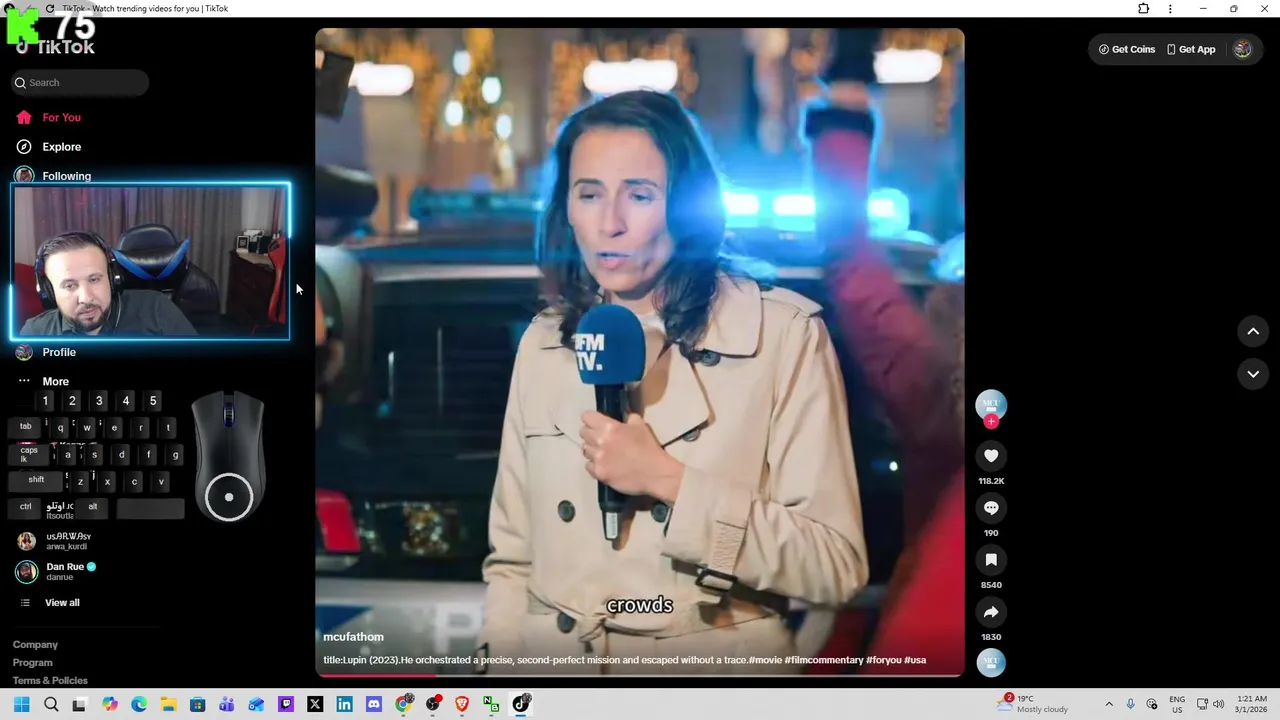Open File Explorer from taskbar

point(168,704)
